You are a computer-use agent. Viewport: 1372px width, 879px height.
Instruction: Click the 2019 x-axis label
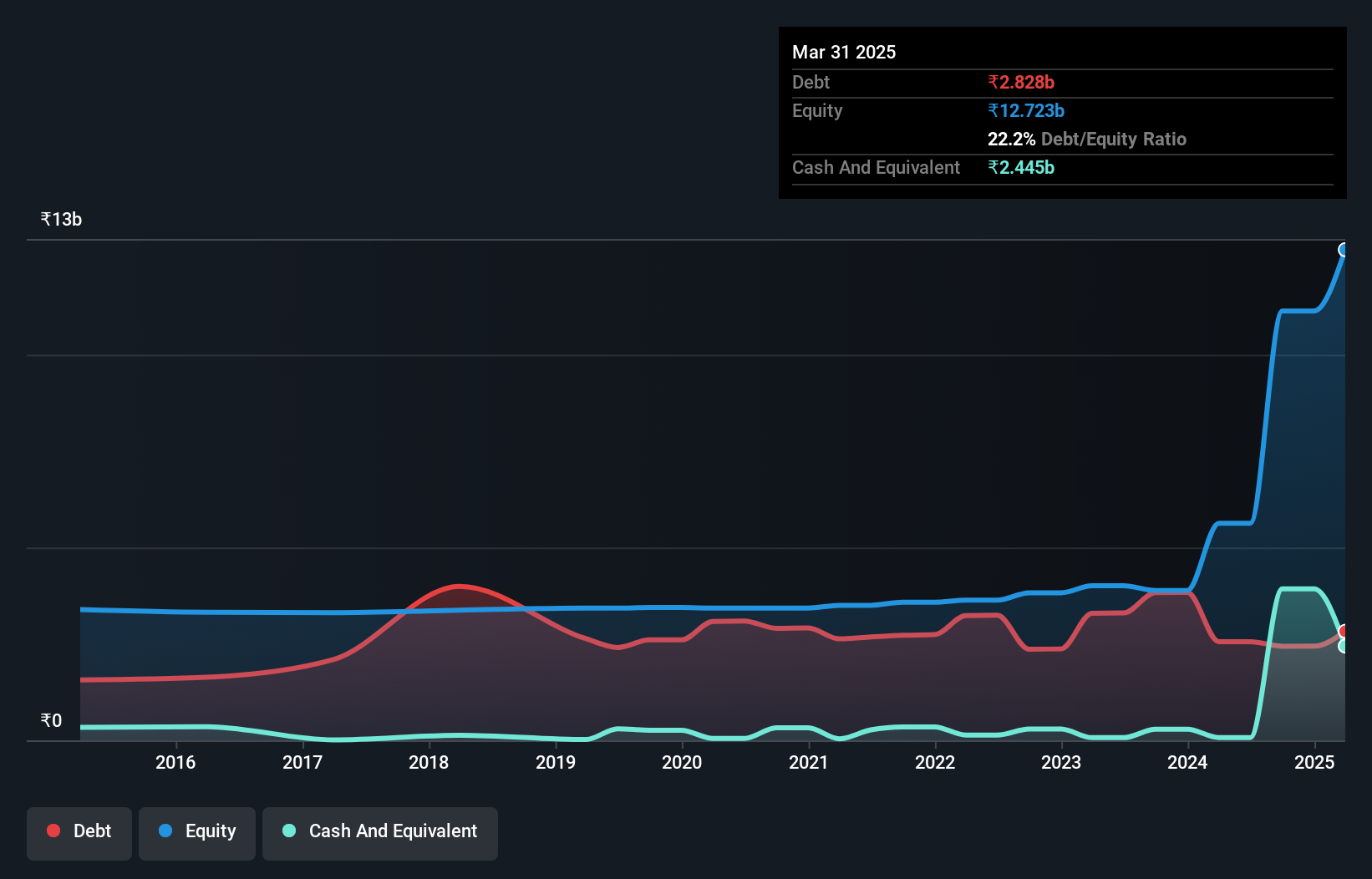[556, 762]
